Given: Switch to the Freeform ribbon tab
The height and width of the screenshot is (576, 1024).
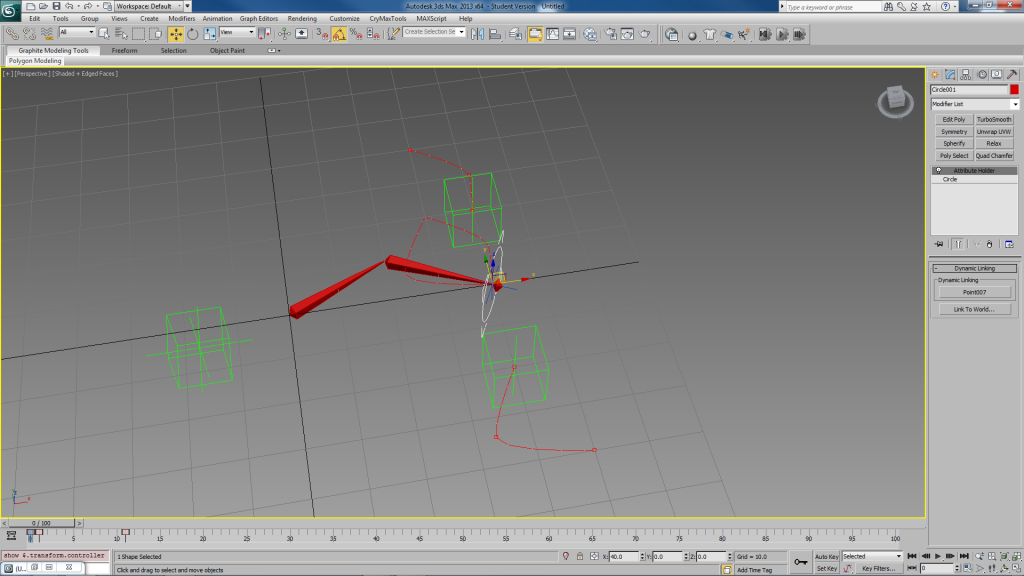Looking at the screenshot, I should (x=125, y=50).
